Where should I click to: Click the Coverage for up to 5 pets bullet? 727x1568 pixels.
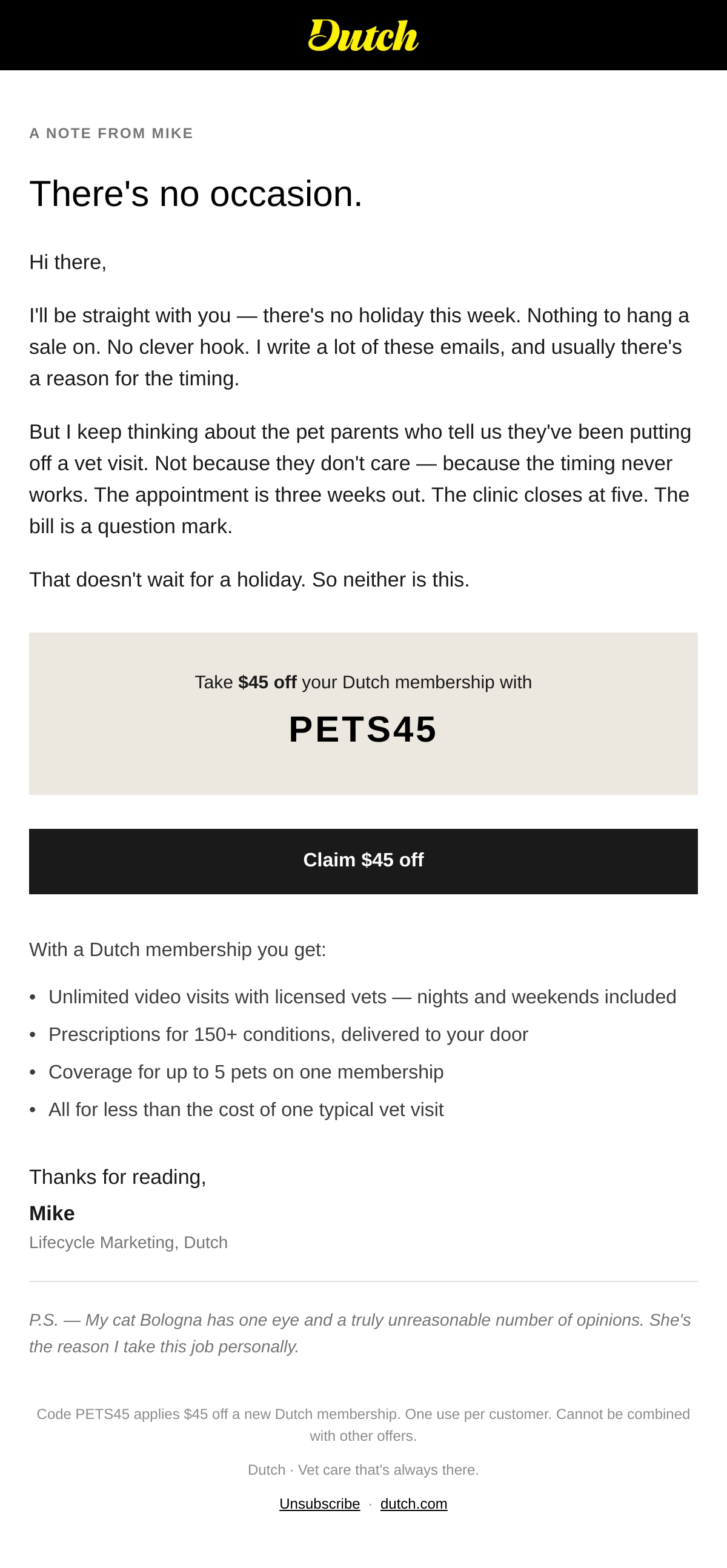(x=246, y=1072)
